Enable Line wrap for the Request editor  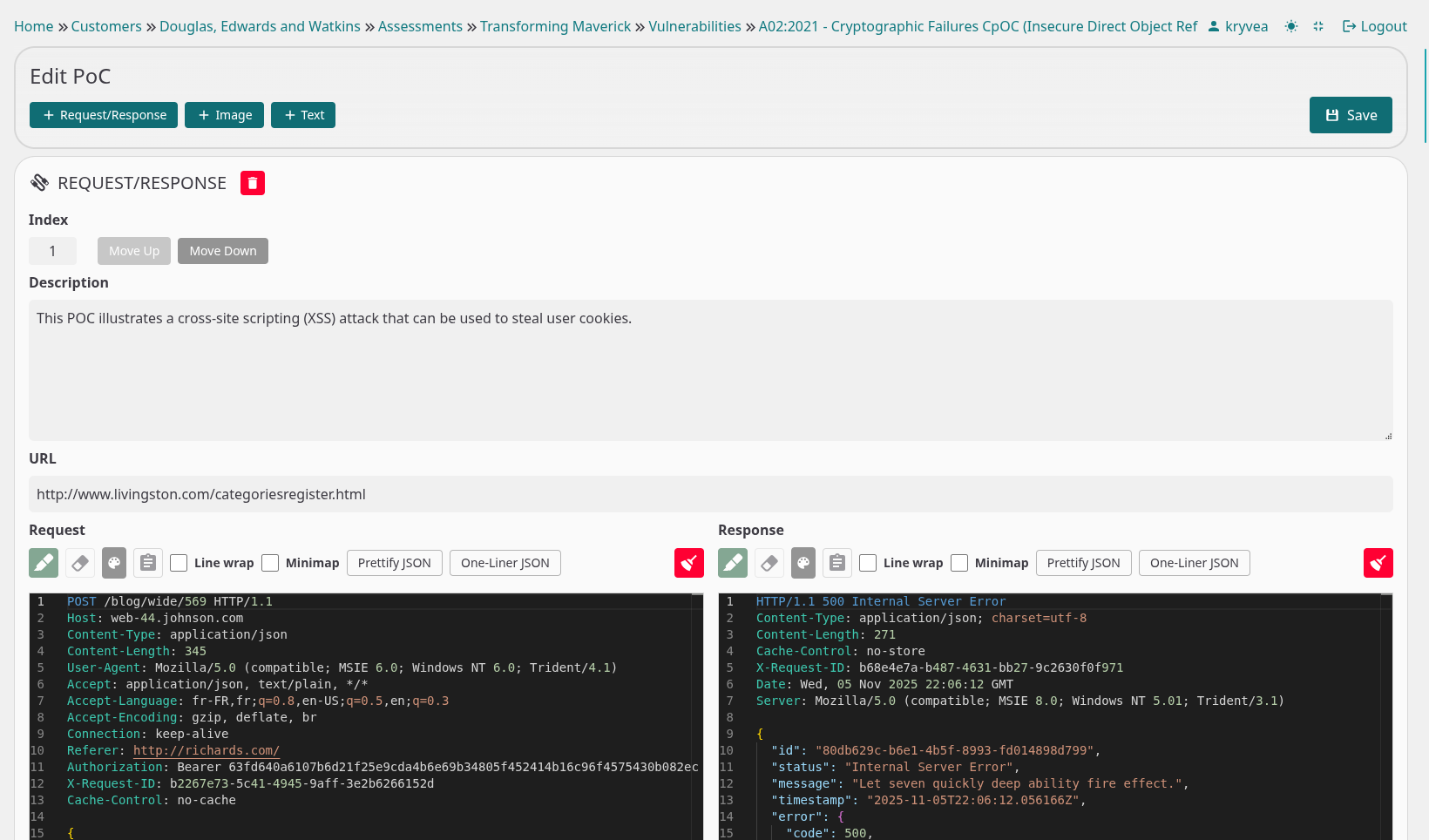pos(179,563)
